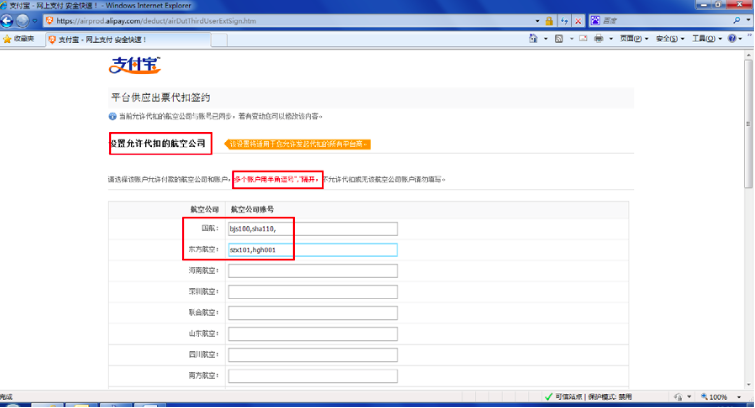Open the zoom level dropdown arrow
Screen dimensions: 755x408
point(739,397)
